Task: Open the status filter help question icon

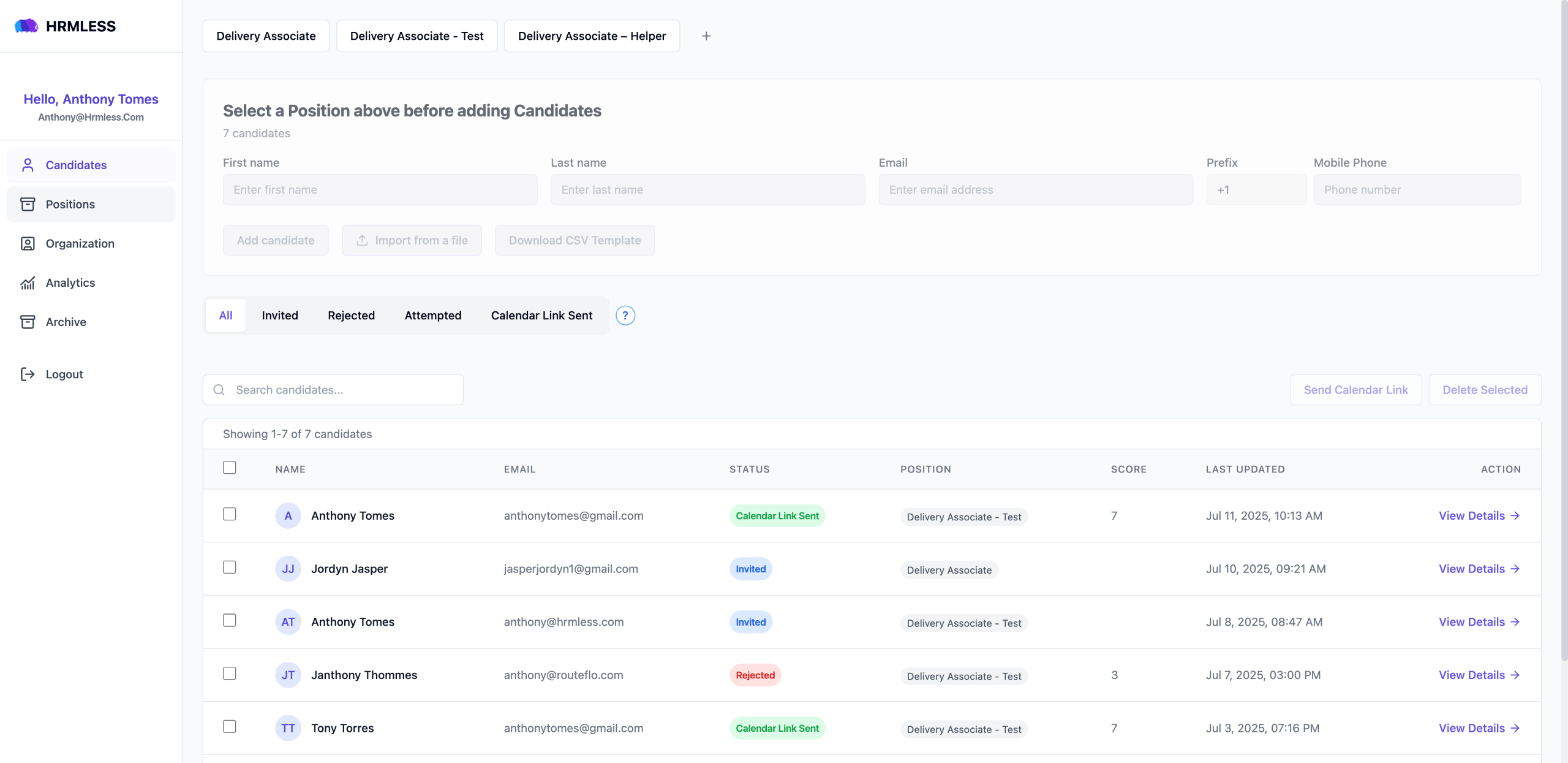Action: [x=625, y=316]
